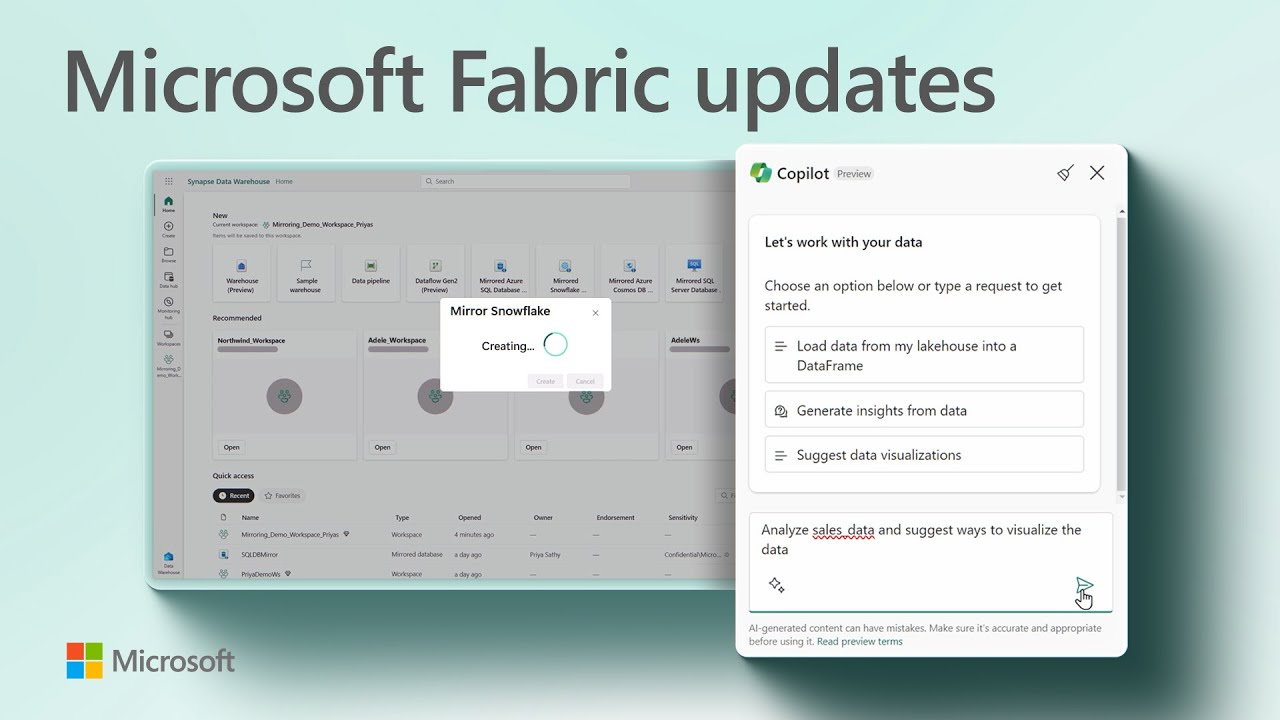This screenshot has height=720, width=1280.
Task: Open the Adele_Workspace card
Action: [382, 447]
